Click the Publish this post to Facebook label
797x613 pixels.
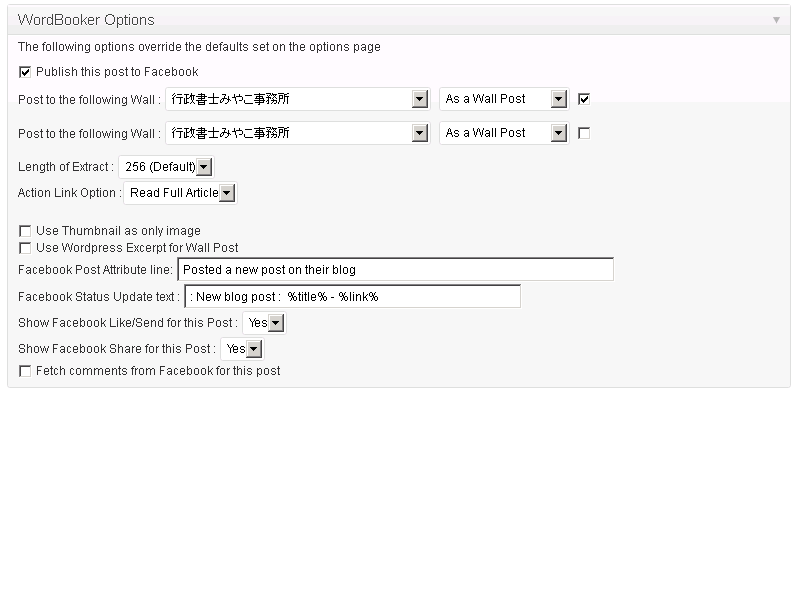pos(117,72)
